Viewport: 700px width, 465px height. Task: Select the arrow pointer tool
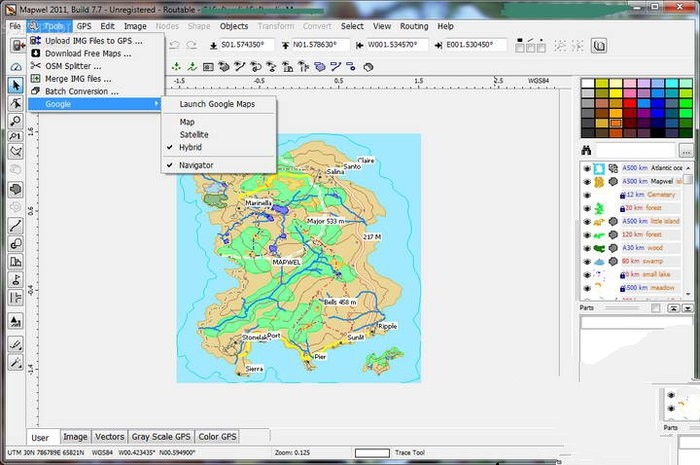click(16, 85)
